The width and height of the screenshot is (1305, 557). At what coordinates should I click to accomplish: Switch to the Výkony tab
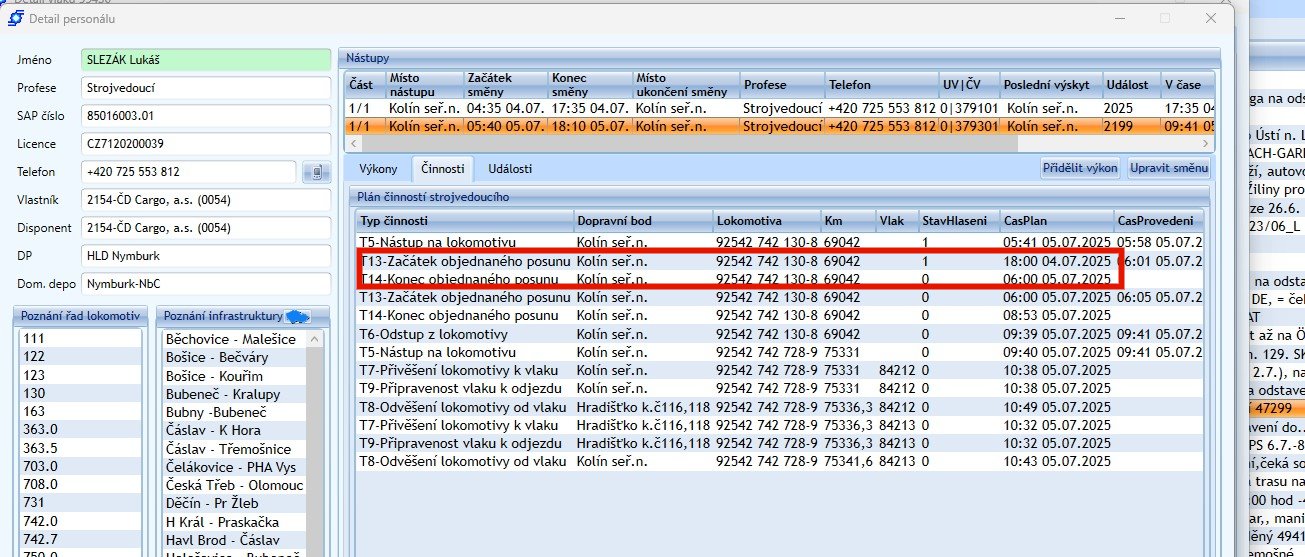[378, 168]
